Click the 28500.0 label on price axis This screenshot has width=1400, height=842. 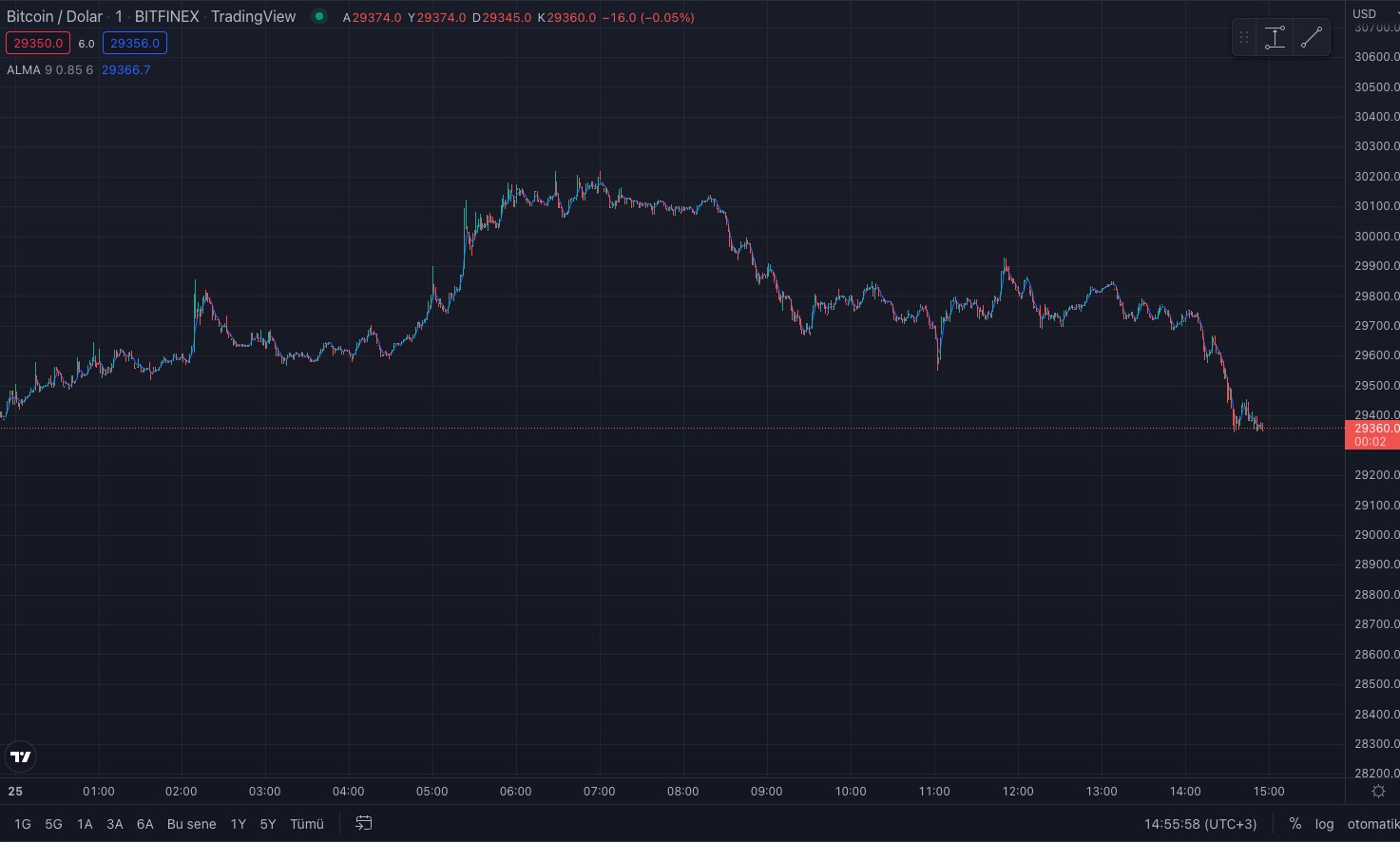pyautogui.click(x=1376, y=683)
